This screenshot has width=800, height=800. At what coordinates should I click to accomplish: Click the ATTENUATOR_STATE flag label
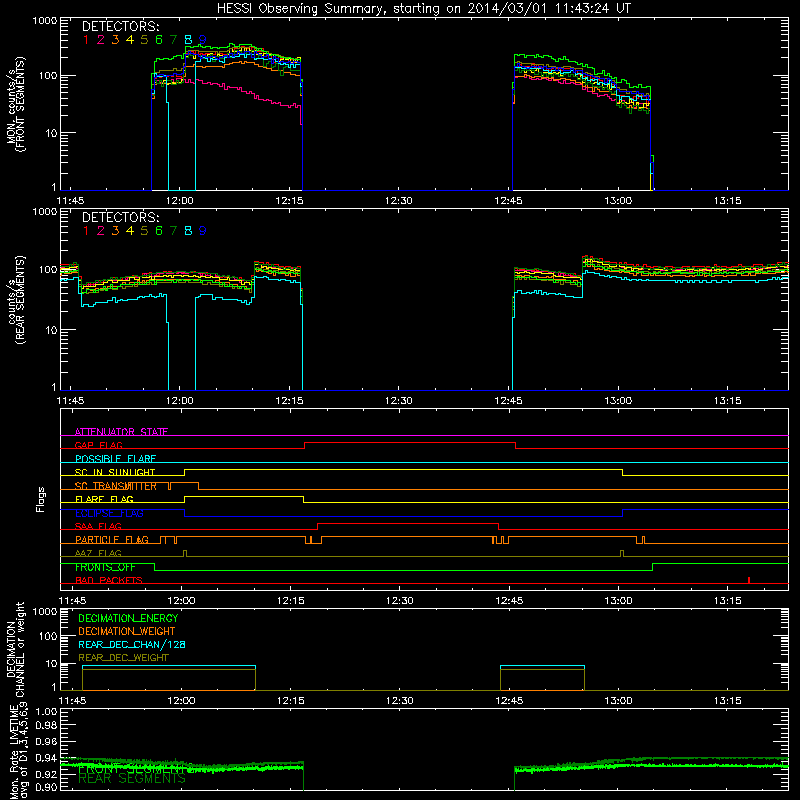(x=121, y=432)
